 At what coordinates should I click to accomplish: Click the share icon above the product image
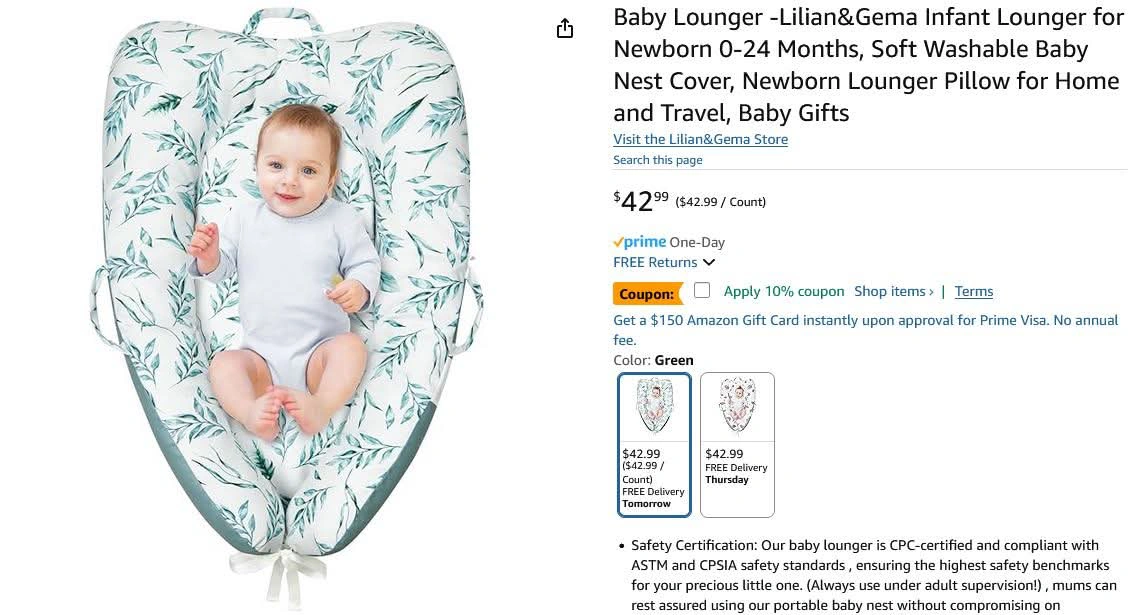click(x=564, y=28)
